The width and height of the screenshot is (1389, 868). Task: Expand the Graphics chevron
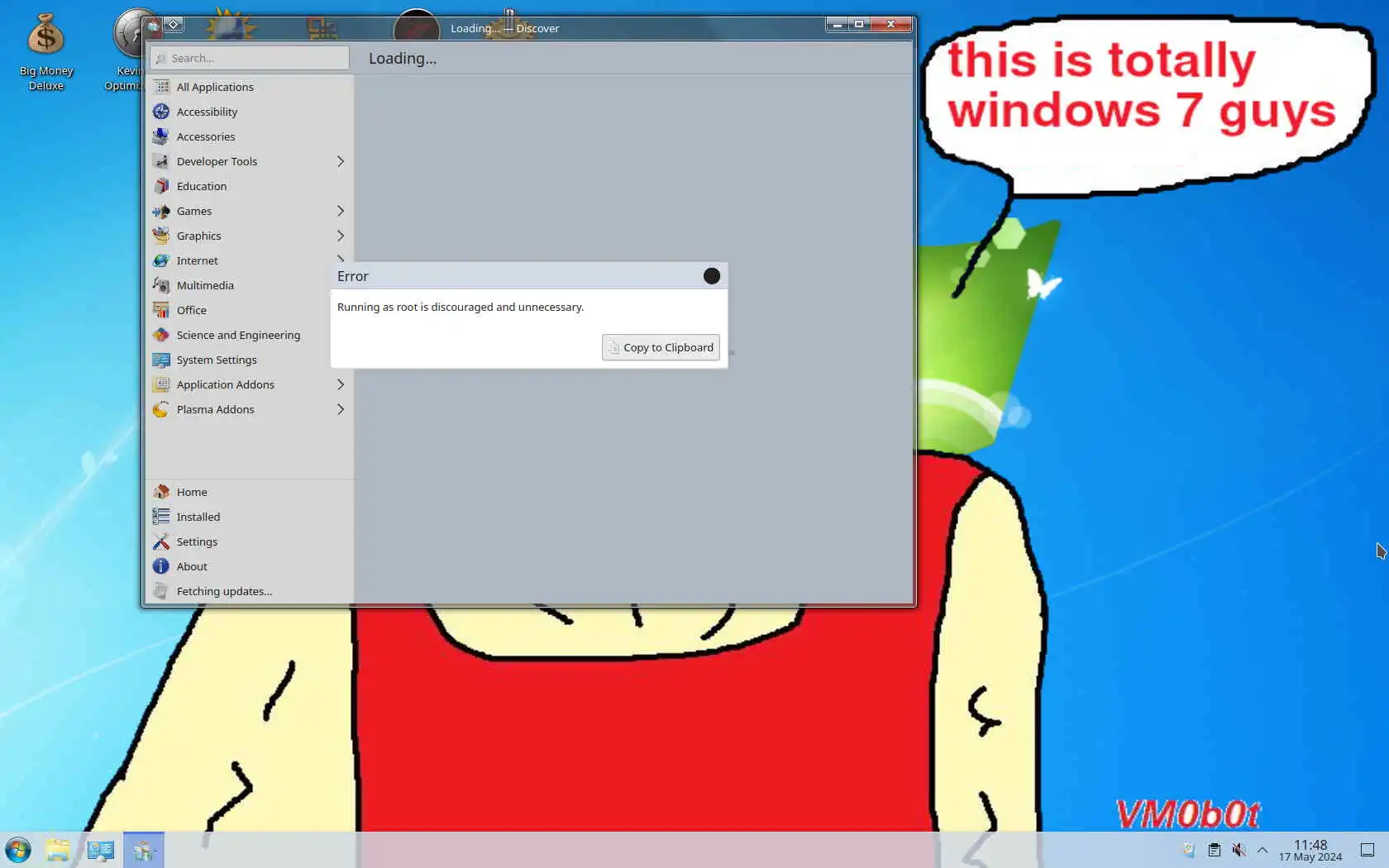(x=340, y=236)
